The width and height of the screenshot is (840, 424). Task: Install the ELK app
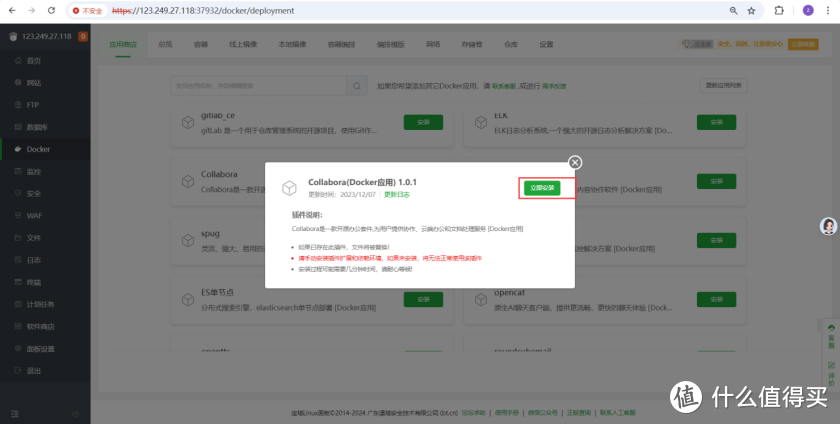coord(716,122)
